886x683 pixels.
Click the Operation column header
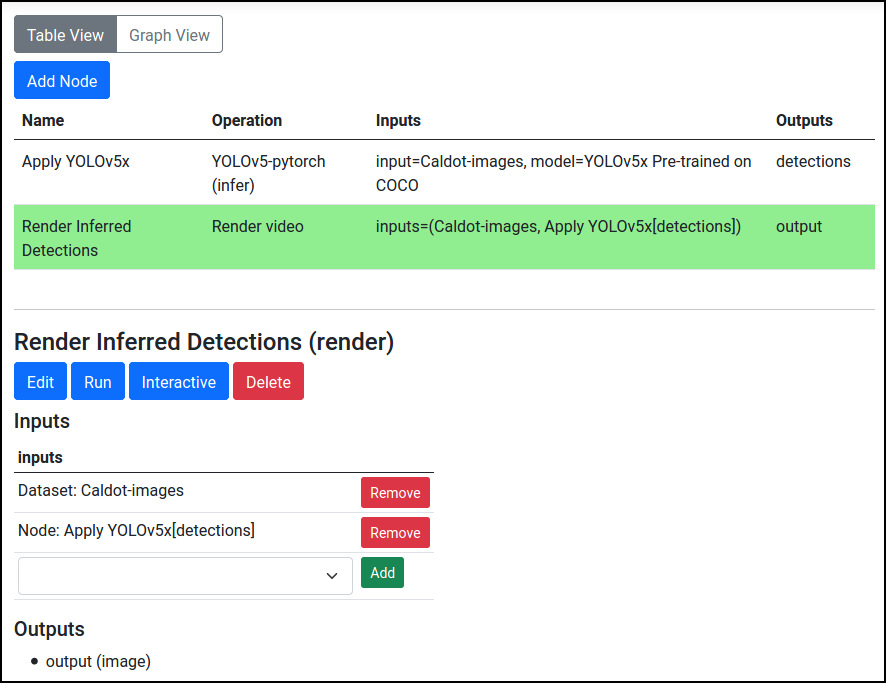[247, 120]
